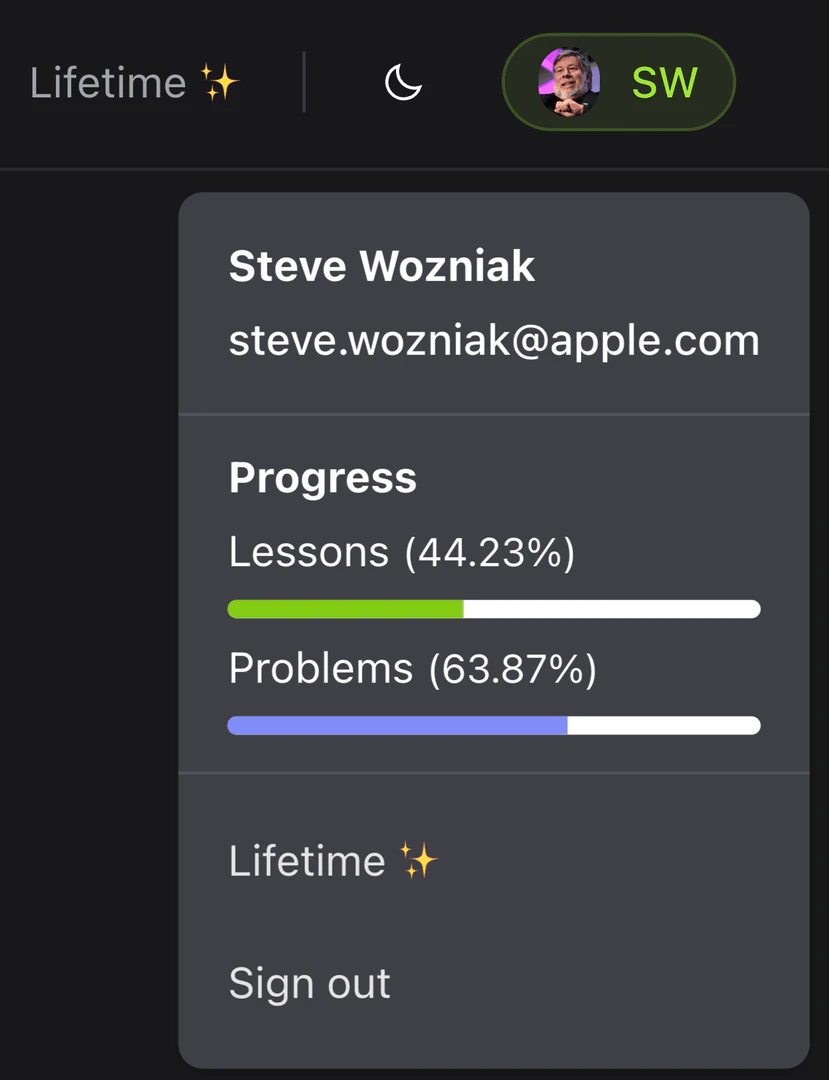
Task: Collapse the SW account dropdown
Action: click(x=663, y=83)
